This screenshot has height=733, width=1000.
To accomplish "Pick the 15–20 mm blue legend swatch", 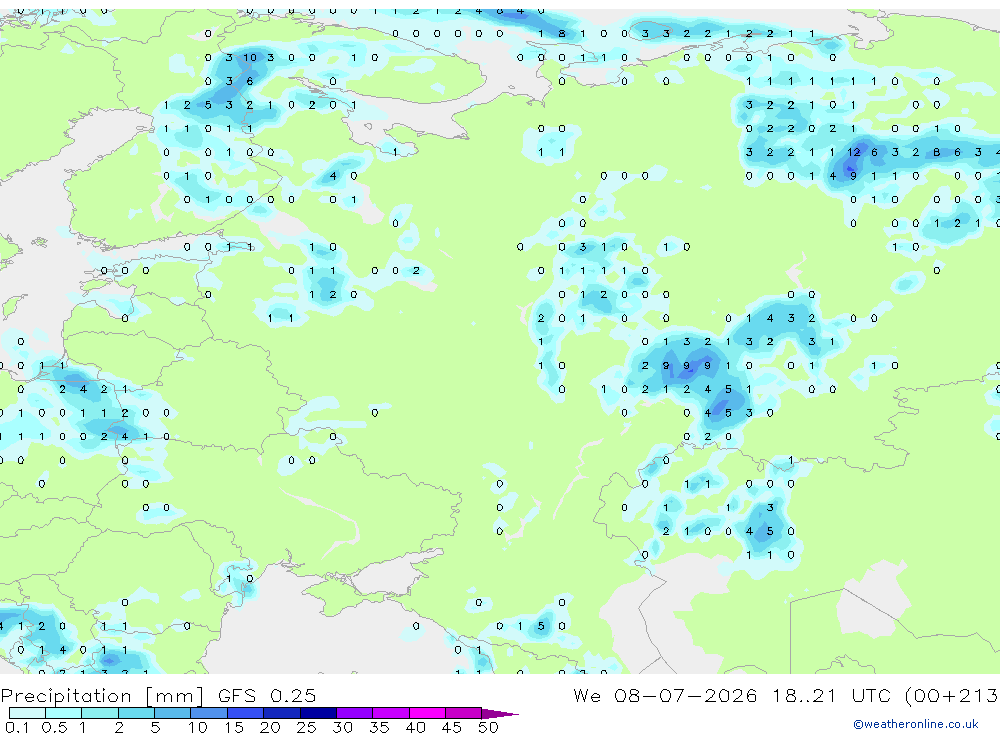I will point(245,713).
